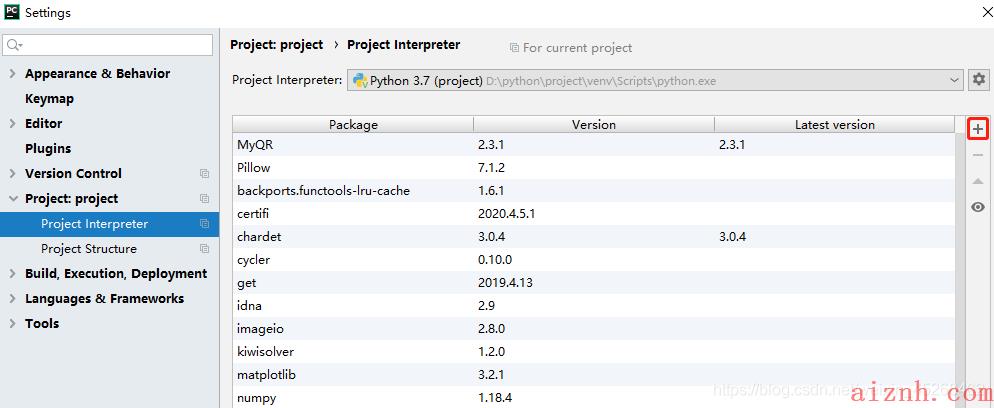Click the copy icon beside Version Control
Screen dimensions: 994x408
204,174
